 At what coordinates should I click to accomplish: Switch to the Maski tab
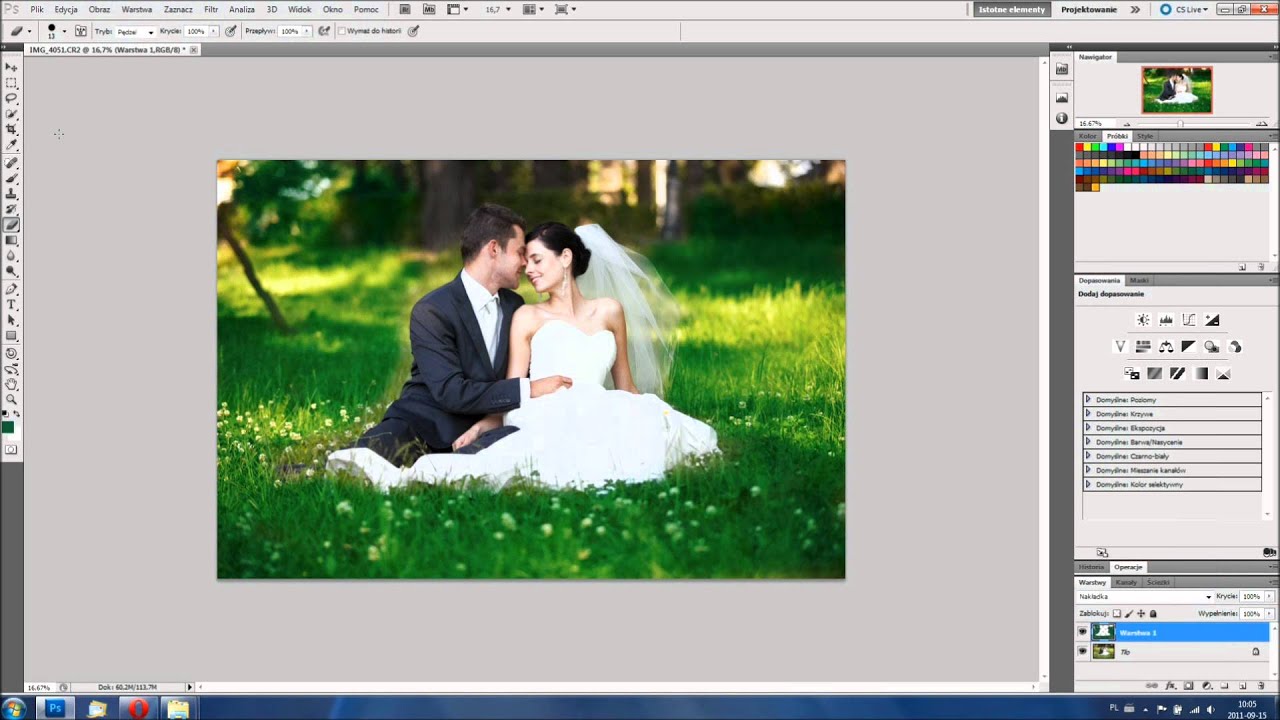1139,280
